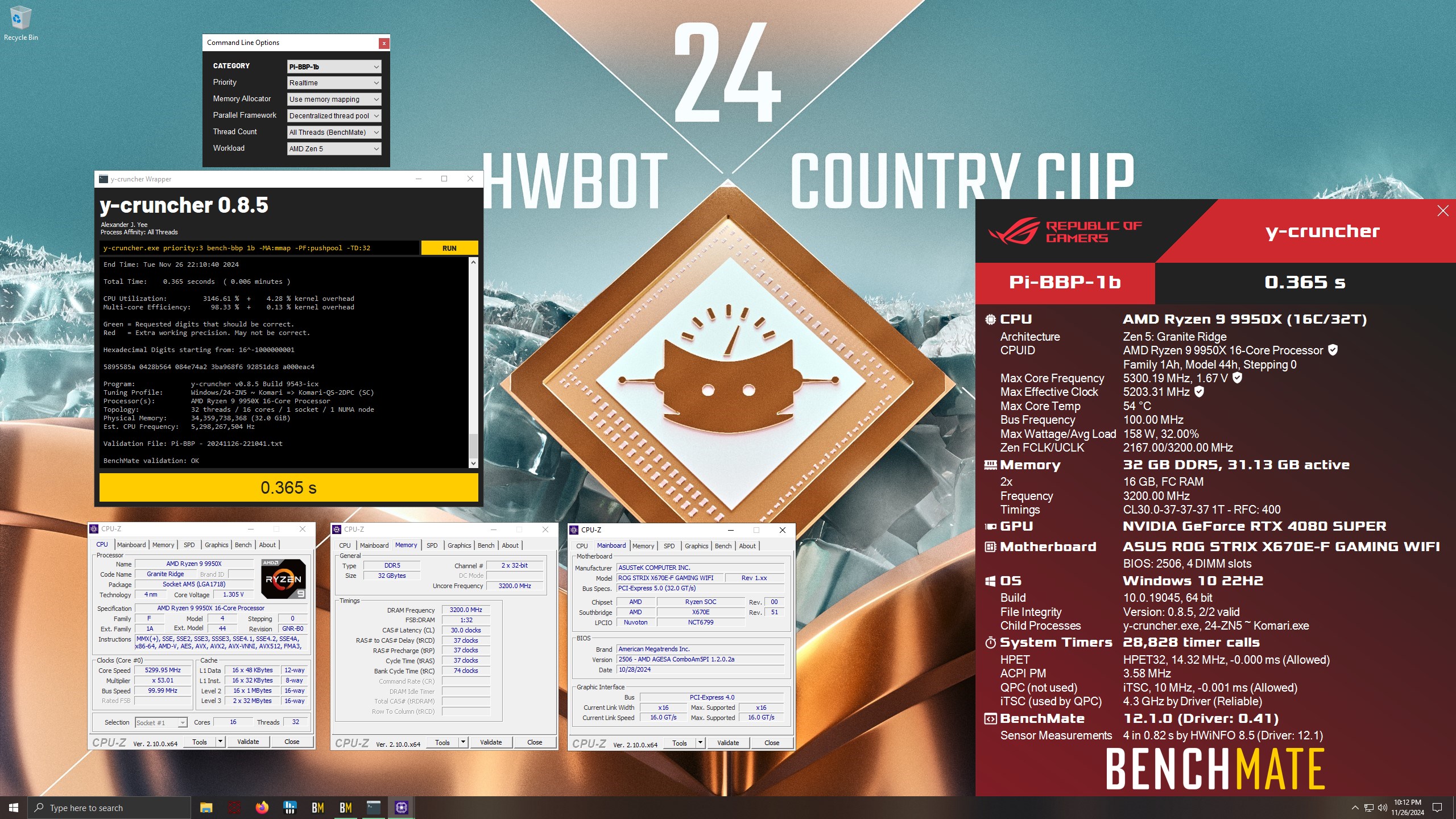Select CPU tab in CPU-Z Mainboard window
The image size is (1456, 819).
[x=582, y=546]
